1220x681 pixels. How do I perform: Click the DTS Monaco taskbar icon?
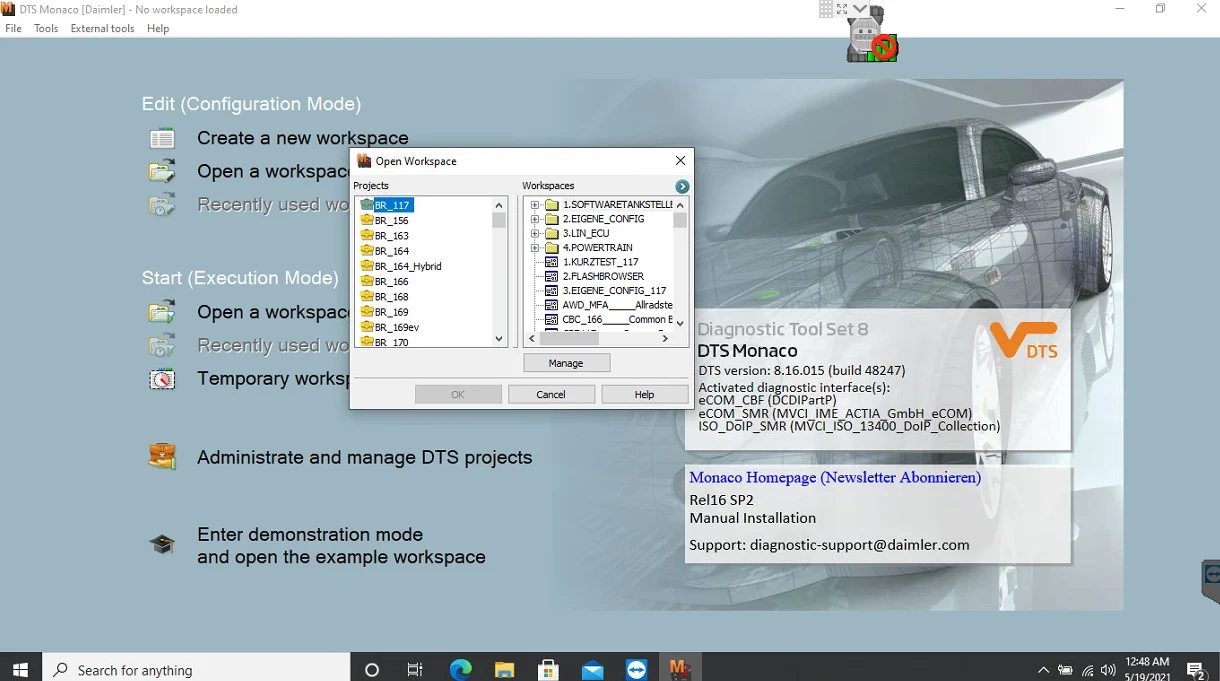[x=680, y=670]
